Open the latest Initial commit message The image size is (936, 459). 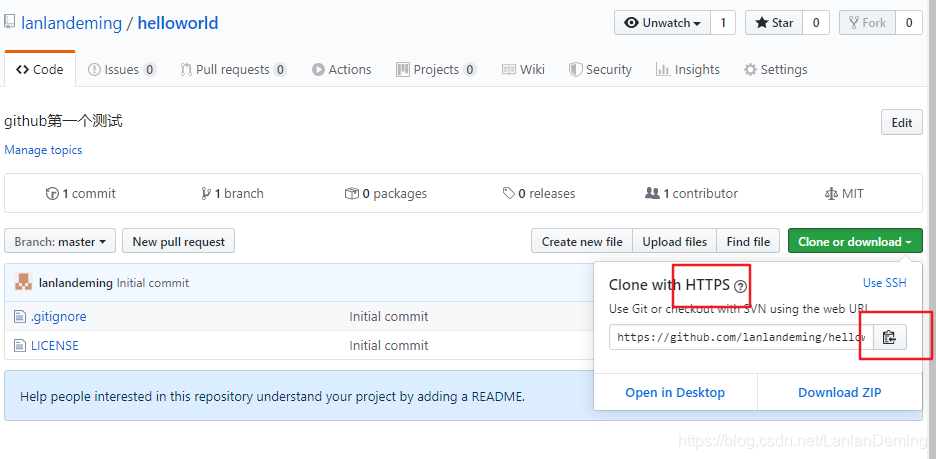pos(153,283)
